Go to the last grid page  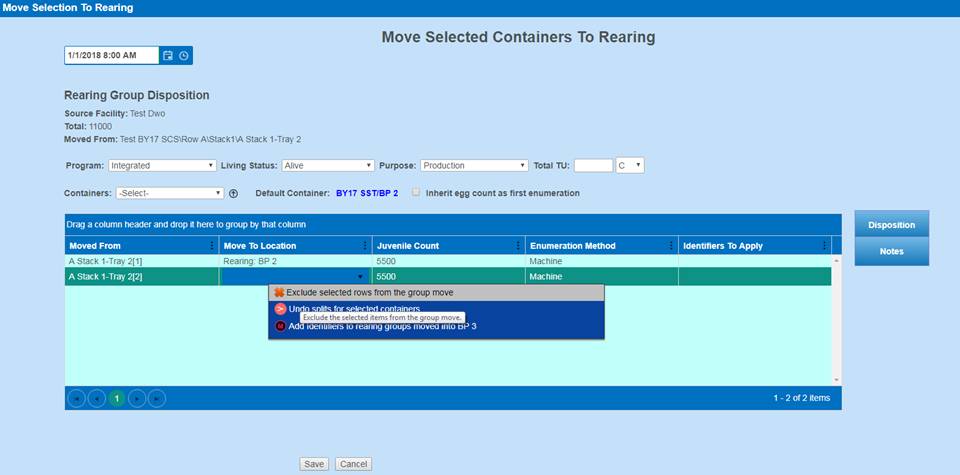(x=156, y=398)
